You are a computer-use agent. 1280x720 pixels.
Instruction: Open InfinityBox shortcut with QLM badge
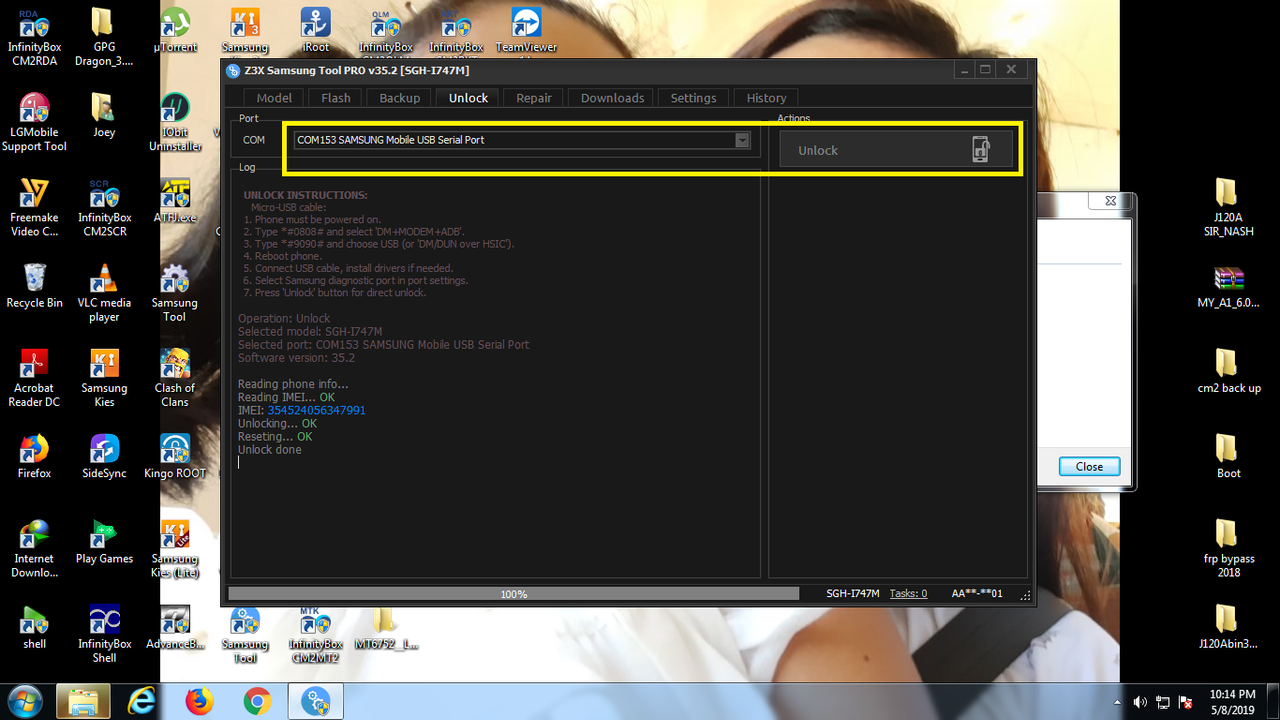[386, 30]
